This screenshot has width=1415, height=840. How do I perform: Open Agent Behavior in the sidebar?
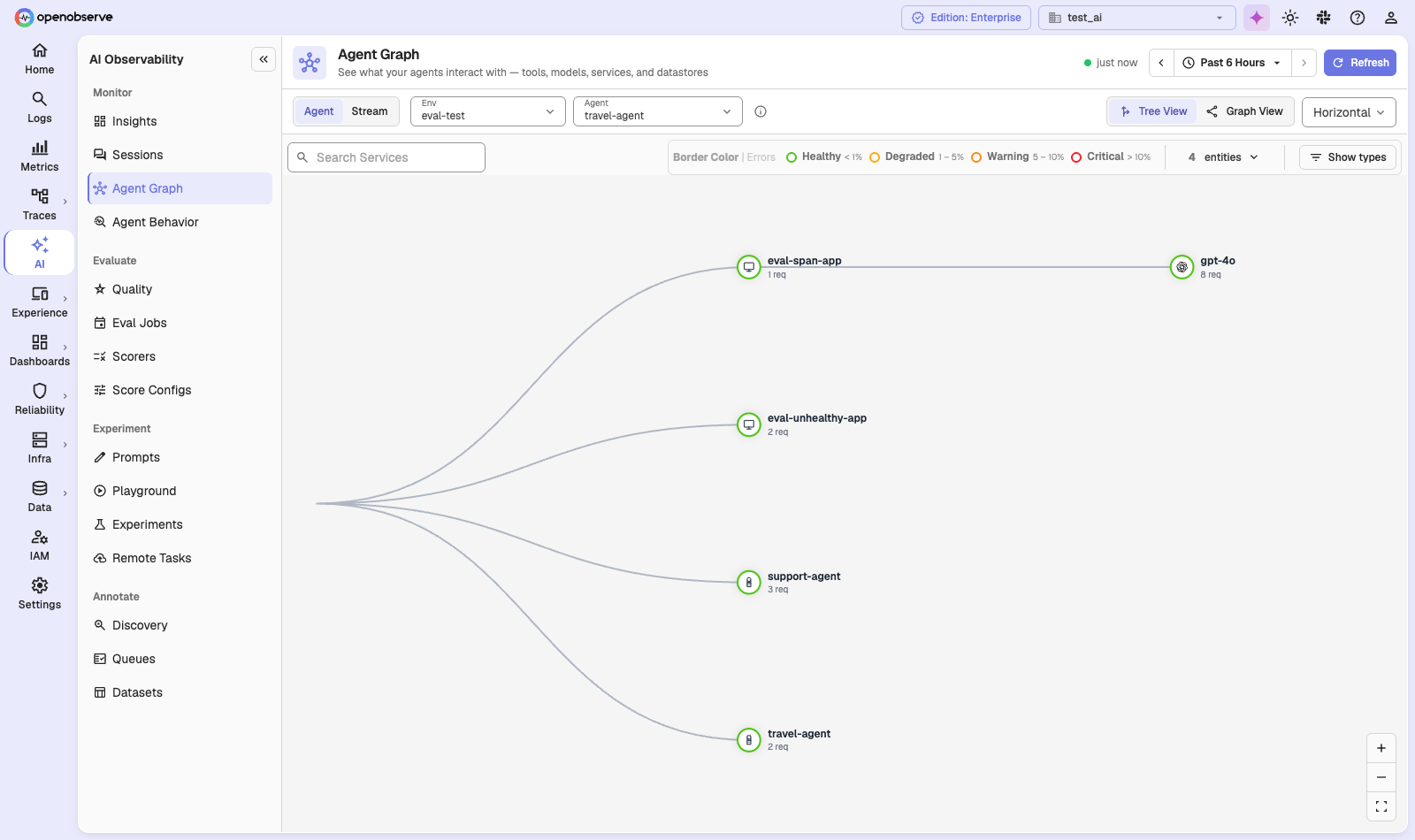pyautogui.click(x=180, y=222)
